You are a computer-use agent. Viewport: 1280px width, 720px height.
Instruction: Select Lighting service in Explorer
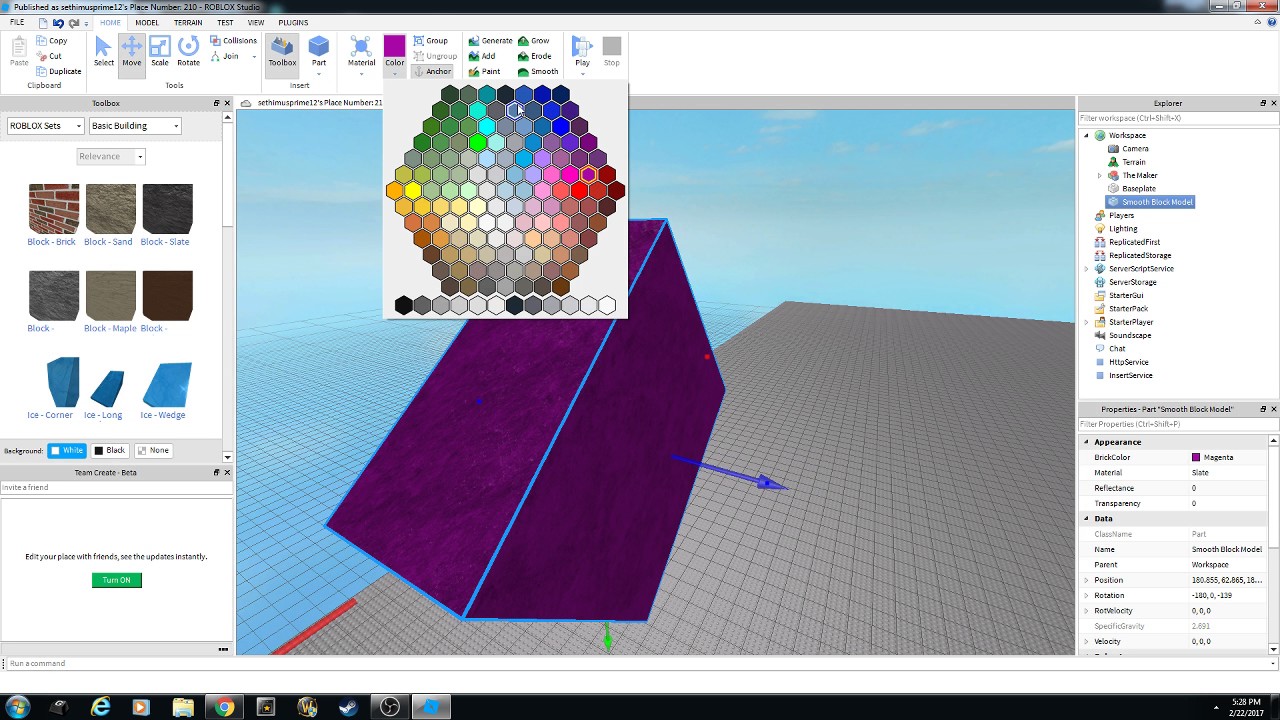1123,228
